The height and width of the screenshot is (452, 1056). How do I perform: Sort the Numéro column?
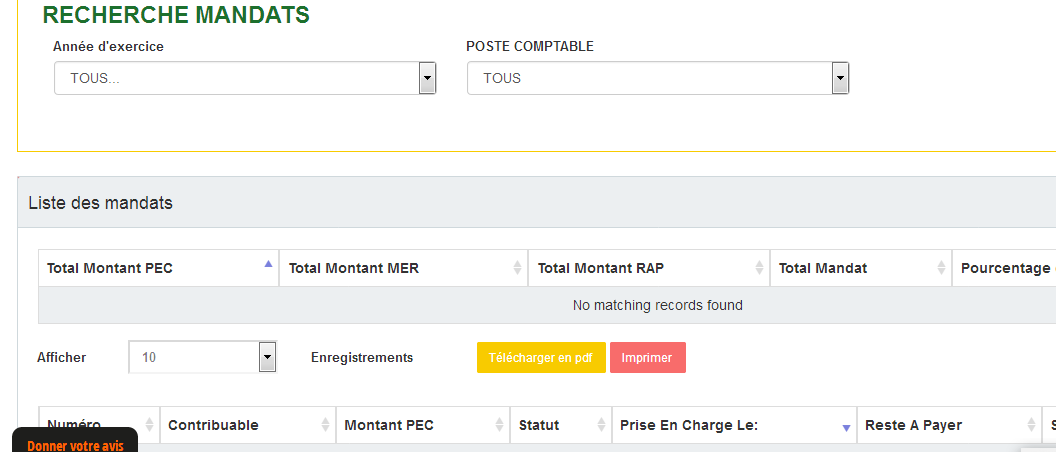click(x=149, y=425)
